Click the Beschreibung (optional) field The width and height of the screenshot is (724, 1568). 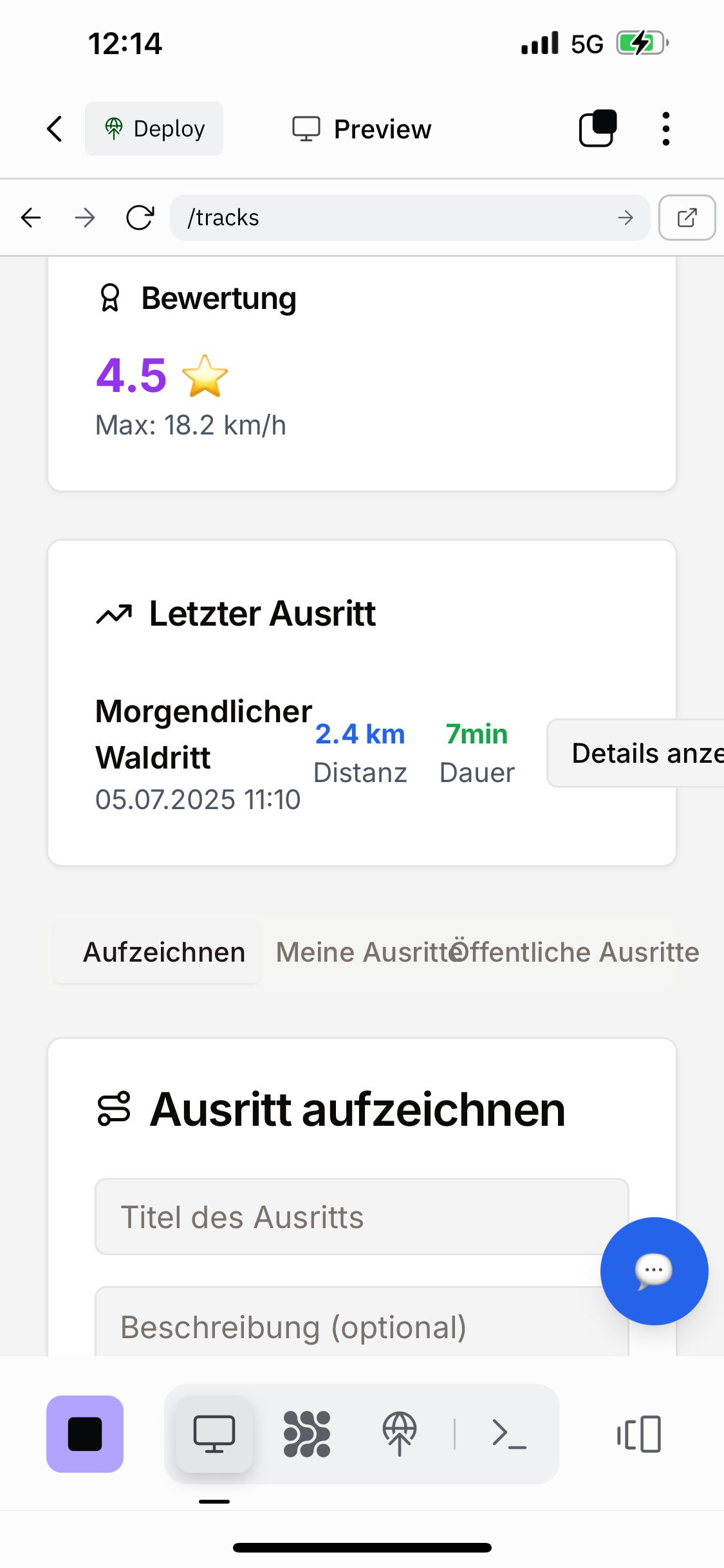pos(348,1326)
